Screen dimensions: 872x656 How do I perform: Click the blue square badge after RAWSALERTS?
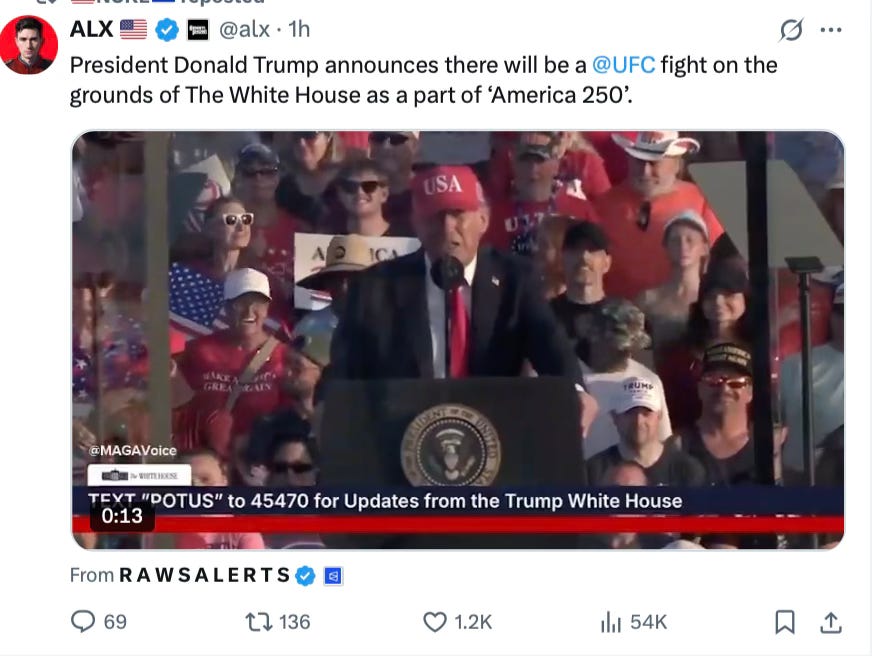coord(333,576)
